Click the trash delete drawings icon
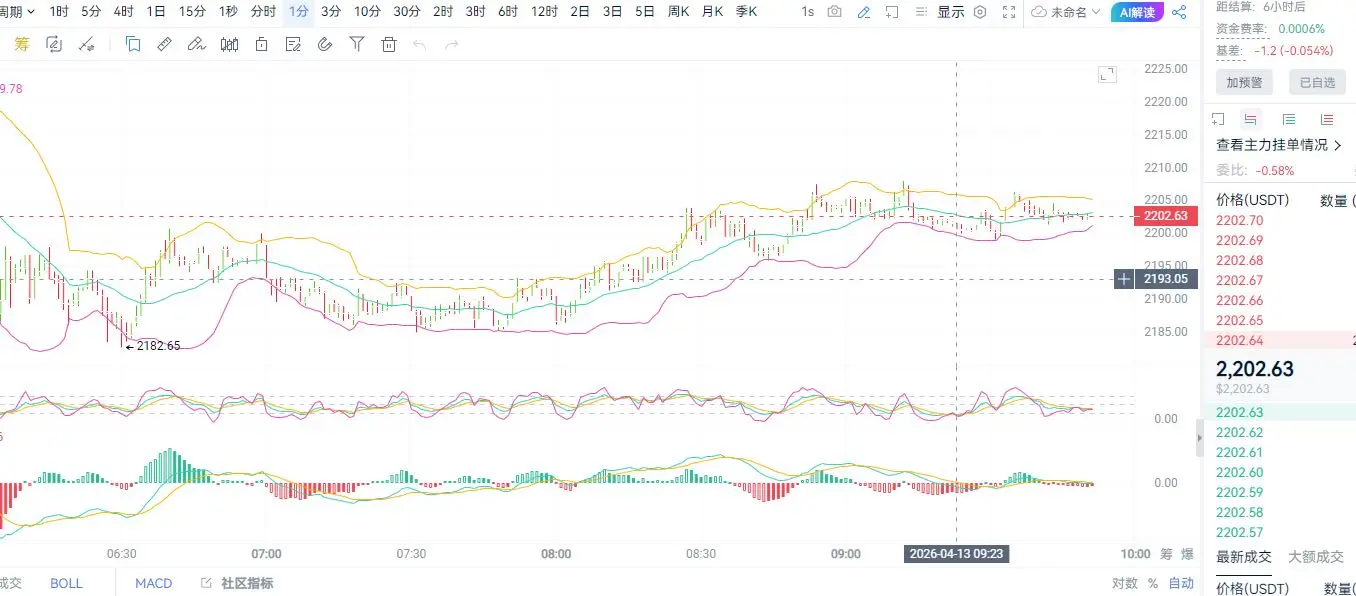Image resolution: width=1356 pixels, height=596 pixels. point(389,44)
